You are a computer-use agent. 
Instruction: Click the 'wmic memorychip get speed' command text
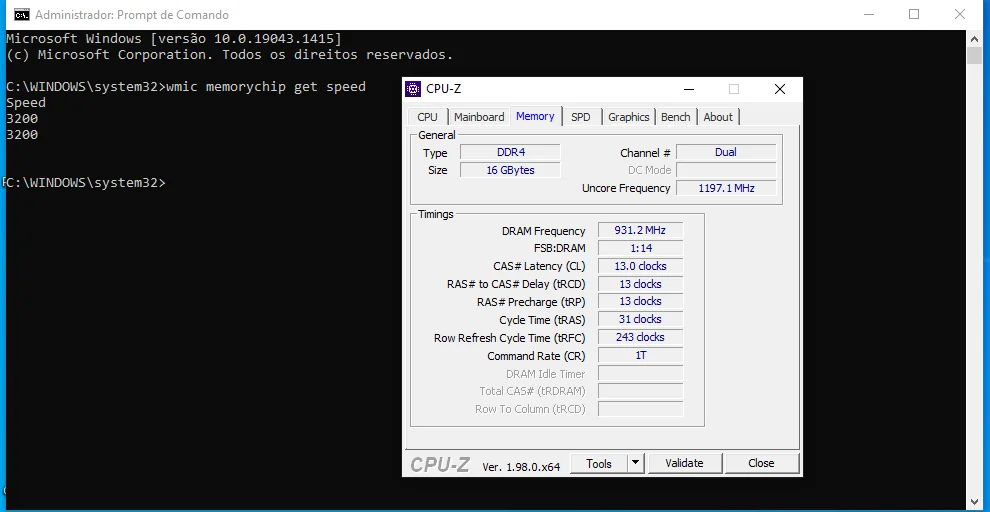265,86
